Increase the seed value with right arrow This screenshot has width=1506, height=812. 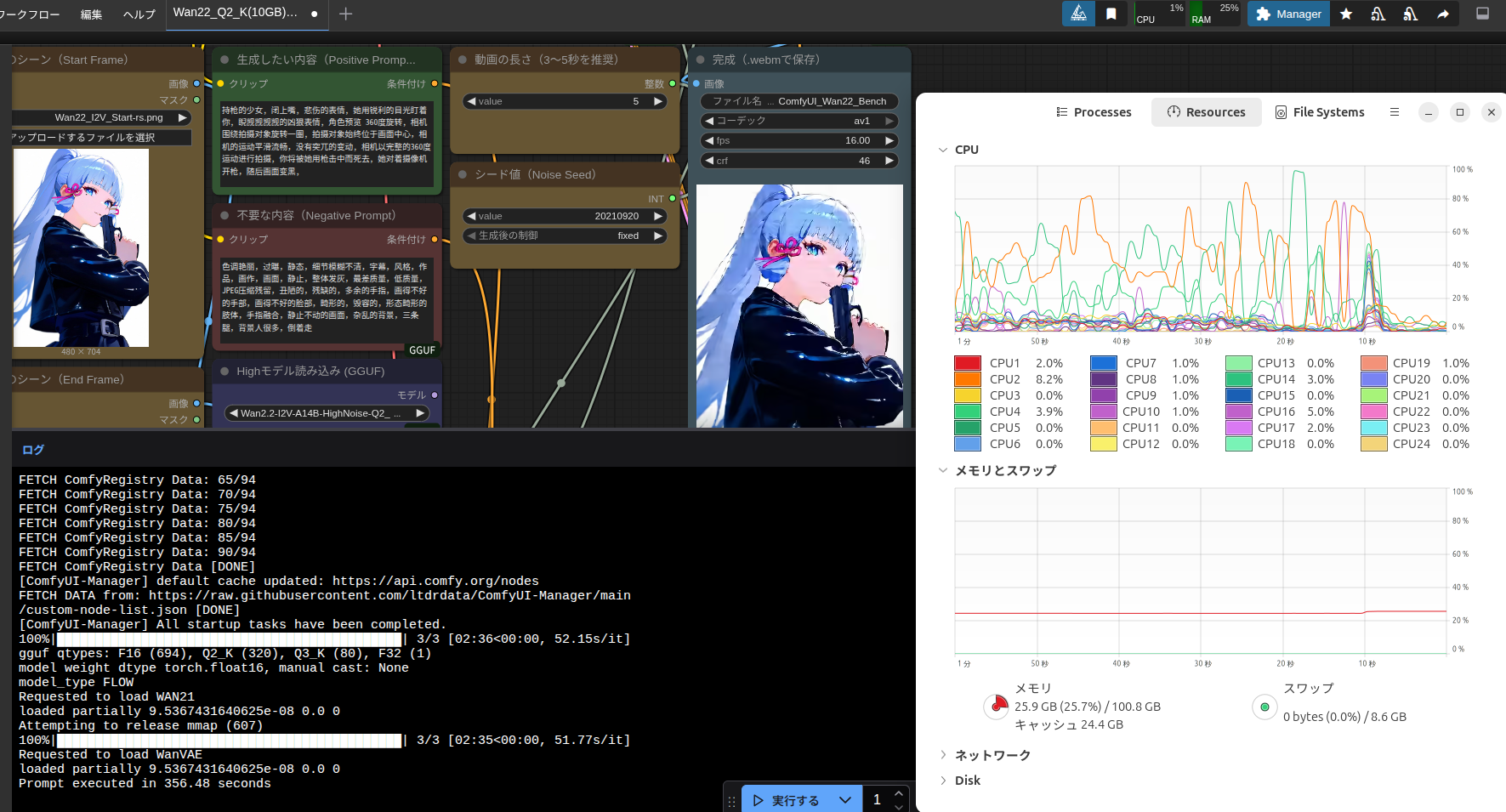pos(658,216)
